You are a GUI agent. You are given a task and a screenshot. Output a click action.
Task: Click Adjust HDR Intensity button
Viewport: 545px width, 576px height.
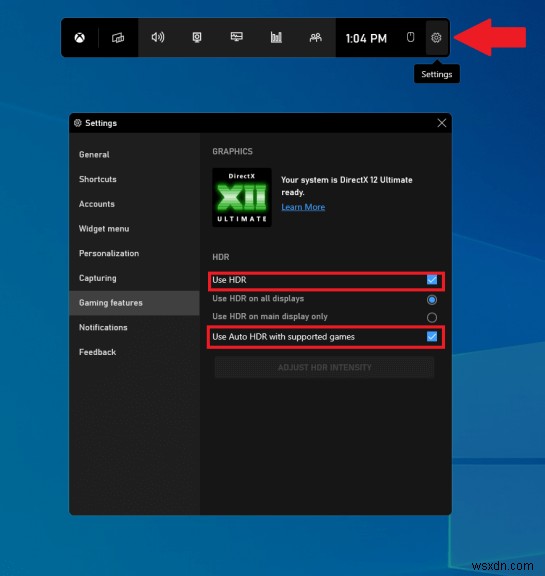[x=324, y=367]
